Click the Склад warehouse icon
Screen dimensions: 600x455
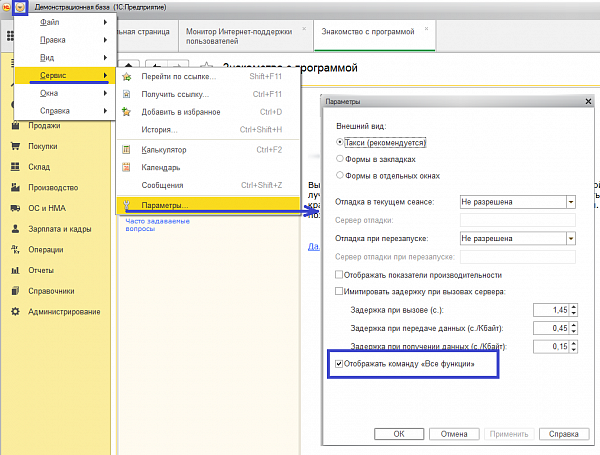tap(15, 167)
